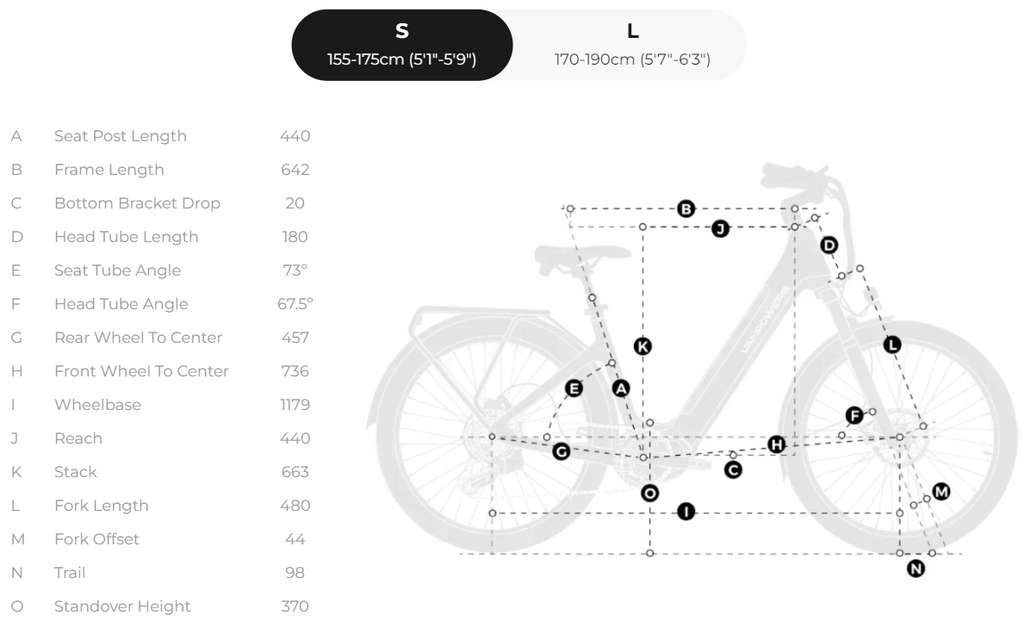1024x634 pixels.
Task: Click the C bottom bracket drop marker
Action: (x=733, y=469)
